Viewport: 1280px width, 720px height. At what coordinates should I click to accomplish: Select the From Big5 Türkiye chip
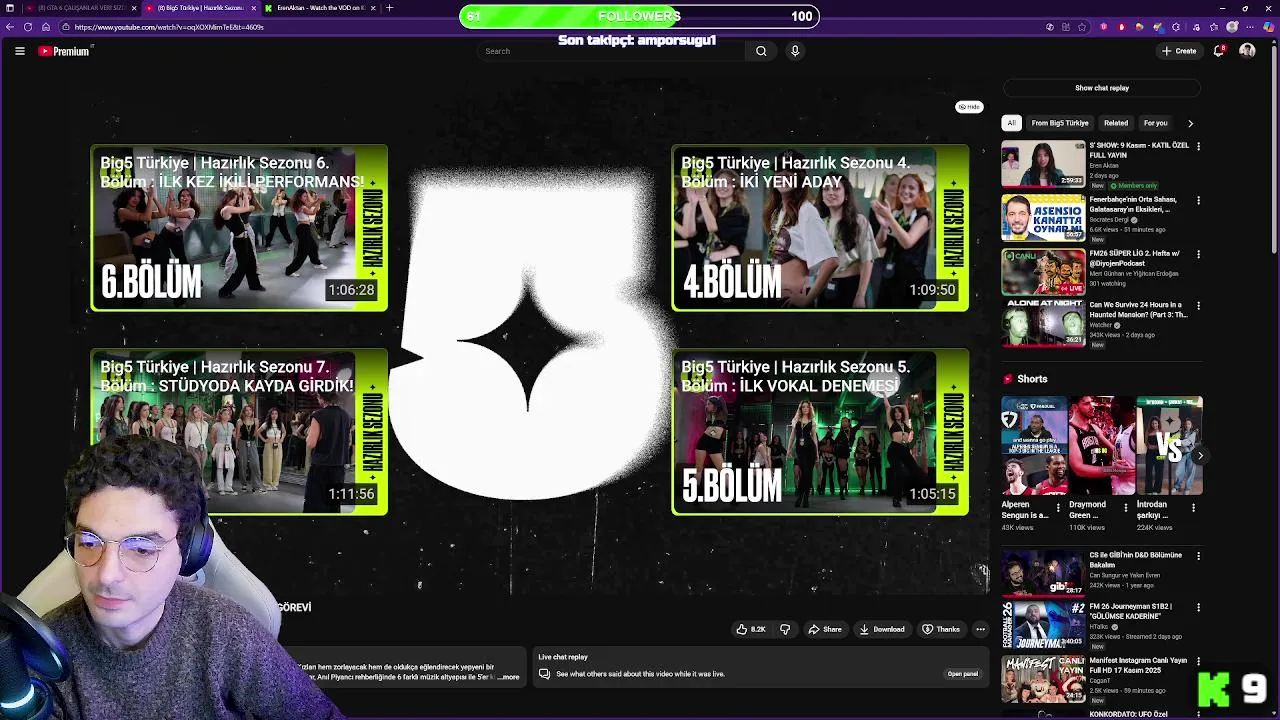pos(1060,123)
